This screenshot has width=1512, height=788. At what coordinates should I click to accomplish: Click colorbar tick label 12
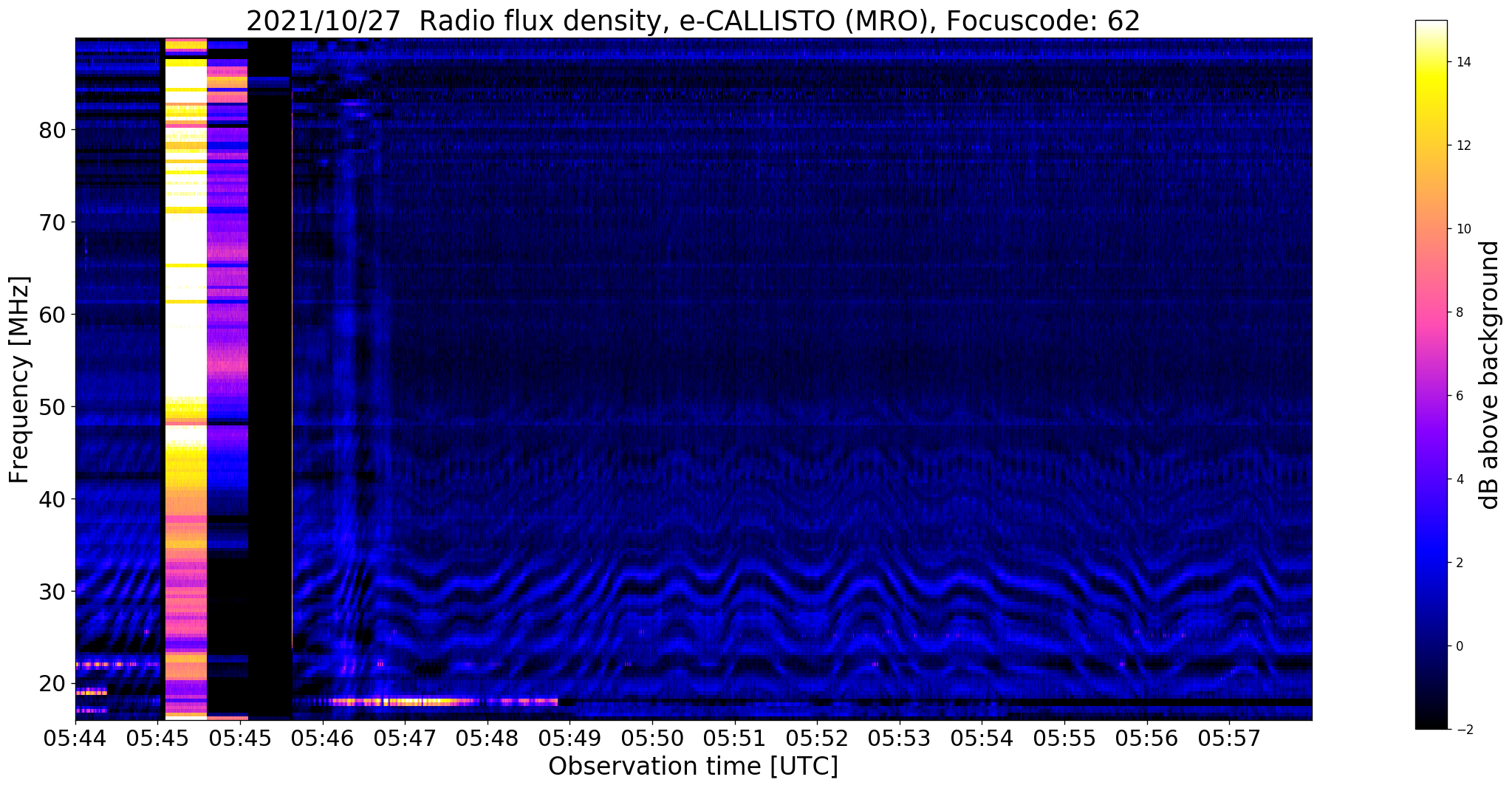point(1463,145)
